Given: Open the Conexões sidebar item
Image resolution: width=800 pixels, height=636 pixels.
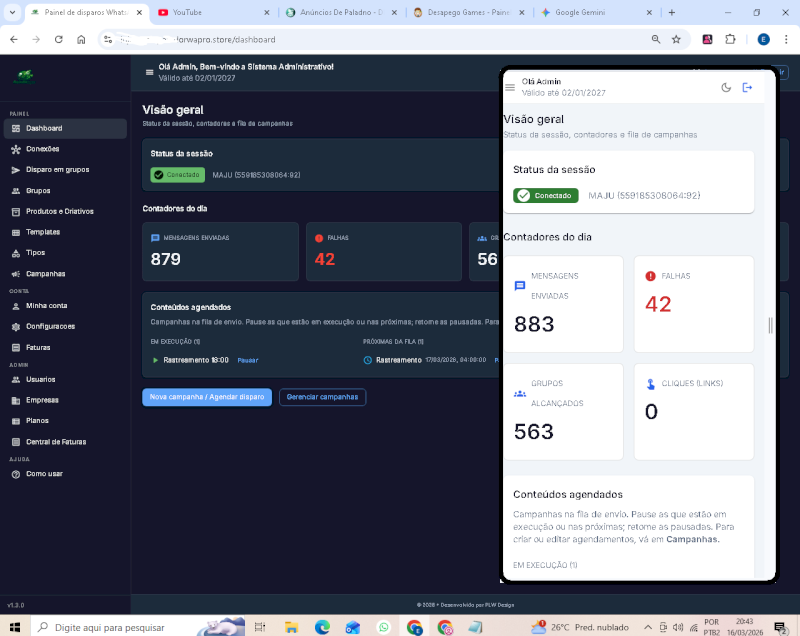Looking at the screenshot, I should click(x=42, y=149).
